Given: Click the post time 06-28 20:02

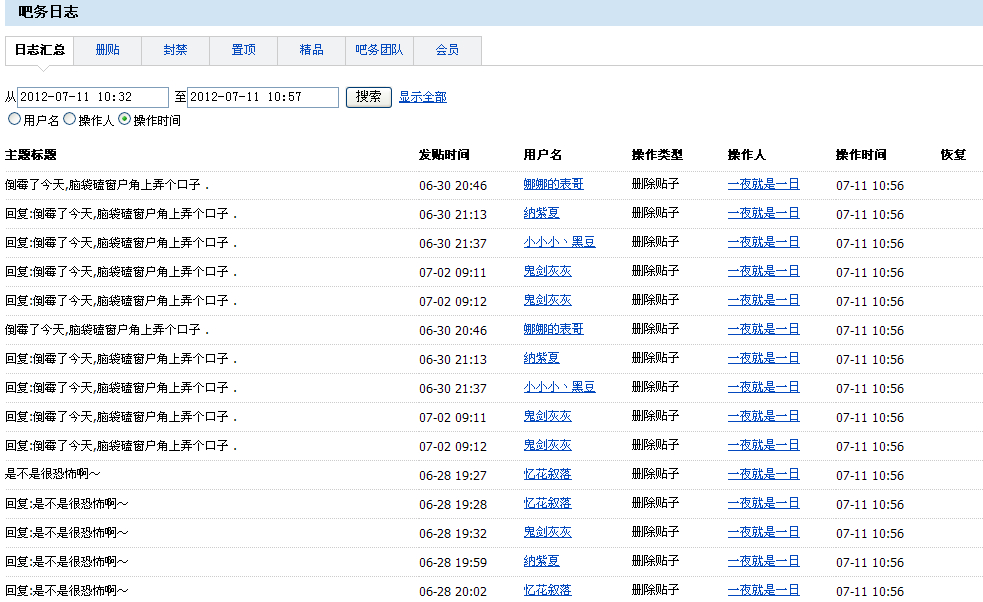Looking at the screenshot, I should point(453,591).
